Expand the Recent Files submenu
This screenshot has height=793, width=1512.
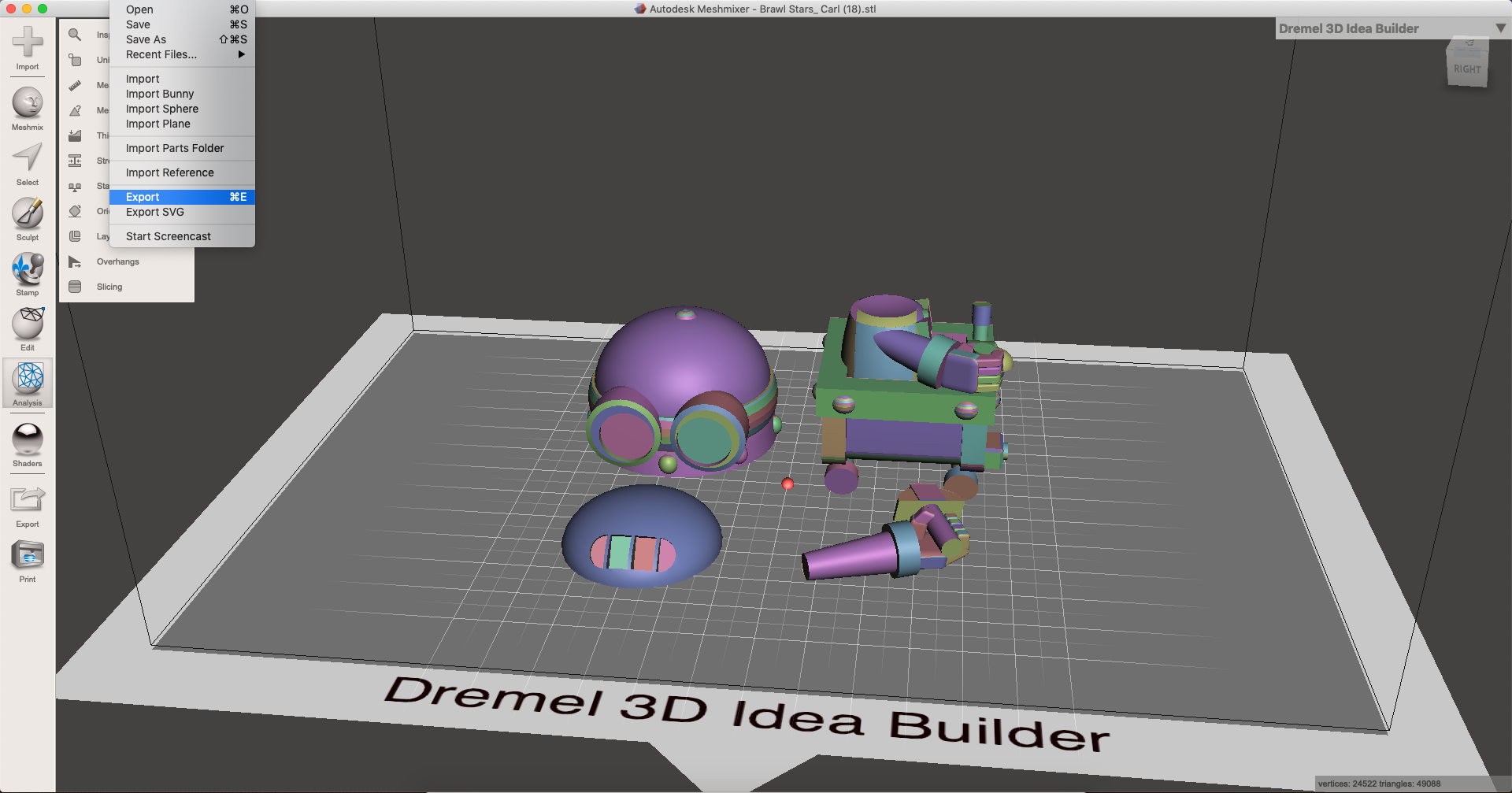coord(182,54)
